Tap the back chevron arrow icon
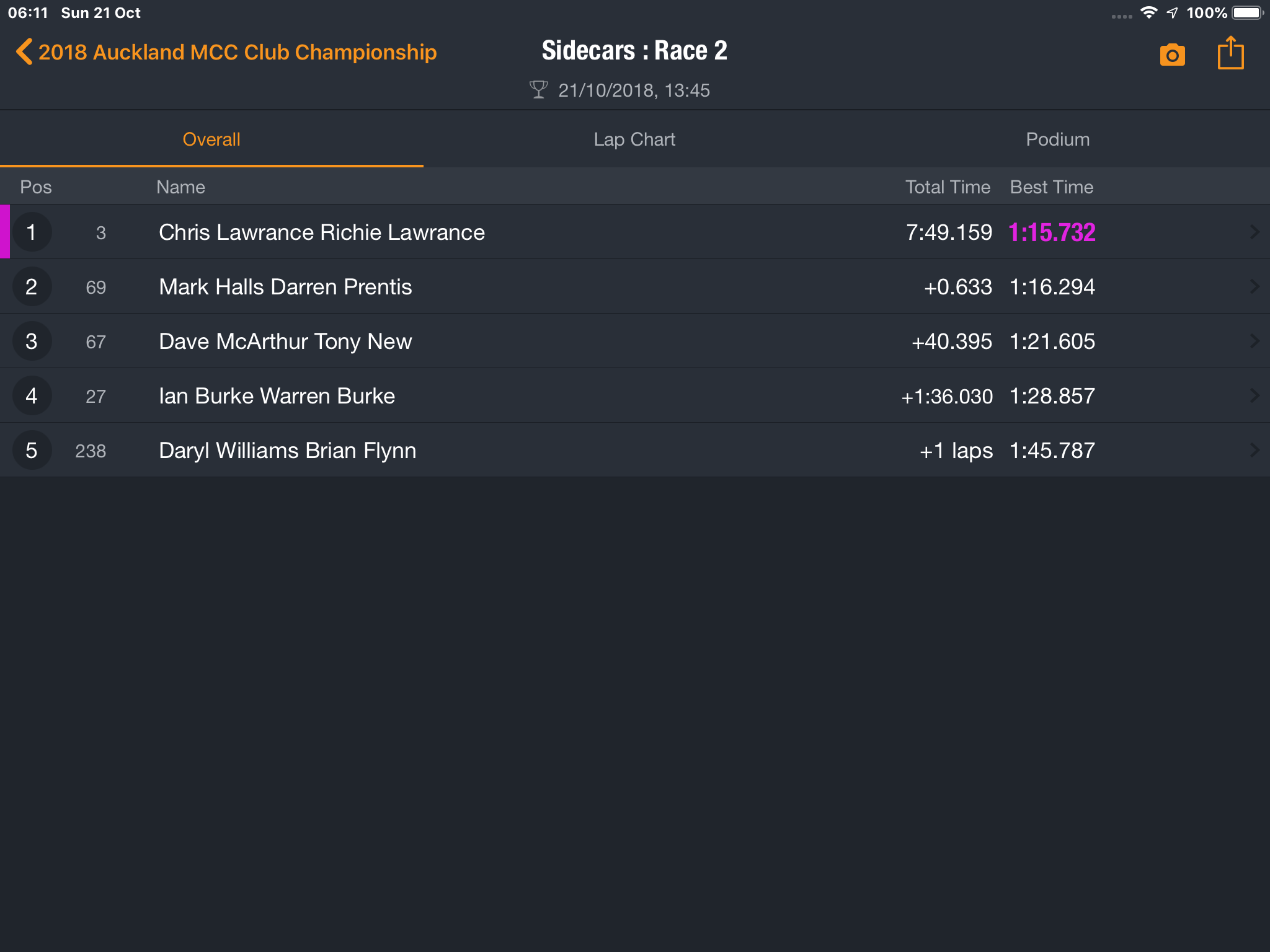Viewport: 1270px width, 952px height. pos(24,52)
